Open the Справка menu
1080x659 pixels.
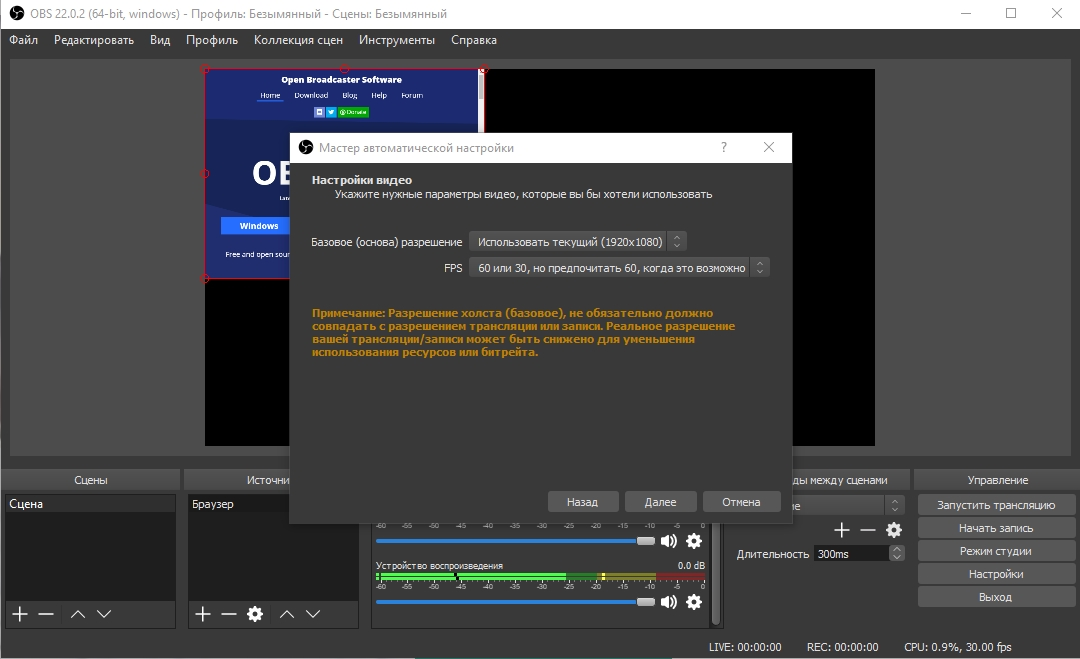(474, 40)
